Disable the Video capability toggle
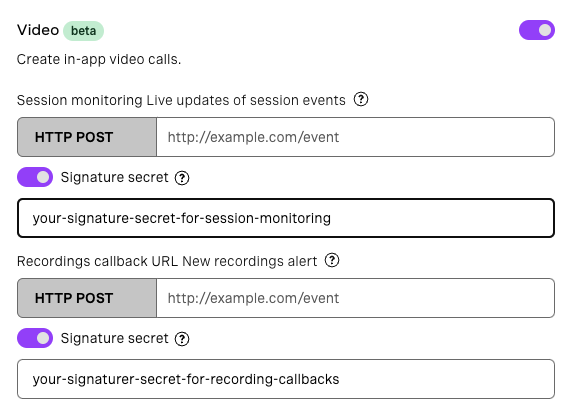The image size is (573, 402). (x=536, y=30)
